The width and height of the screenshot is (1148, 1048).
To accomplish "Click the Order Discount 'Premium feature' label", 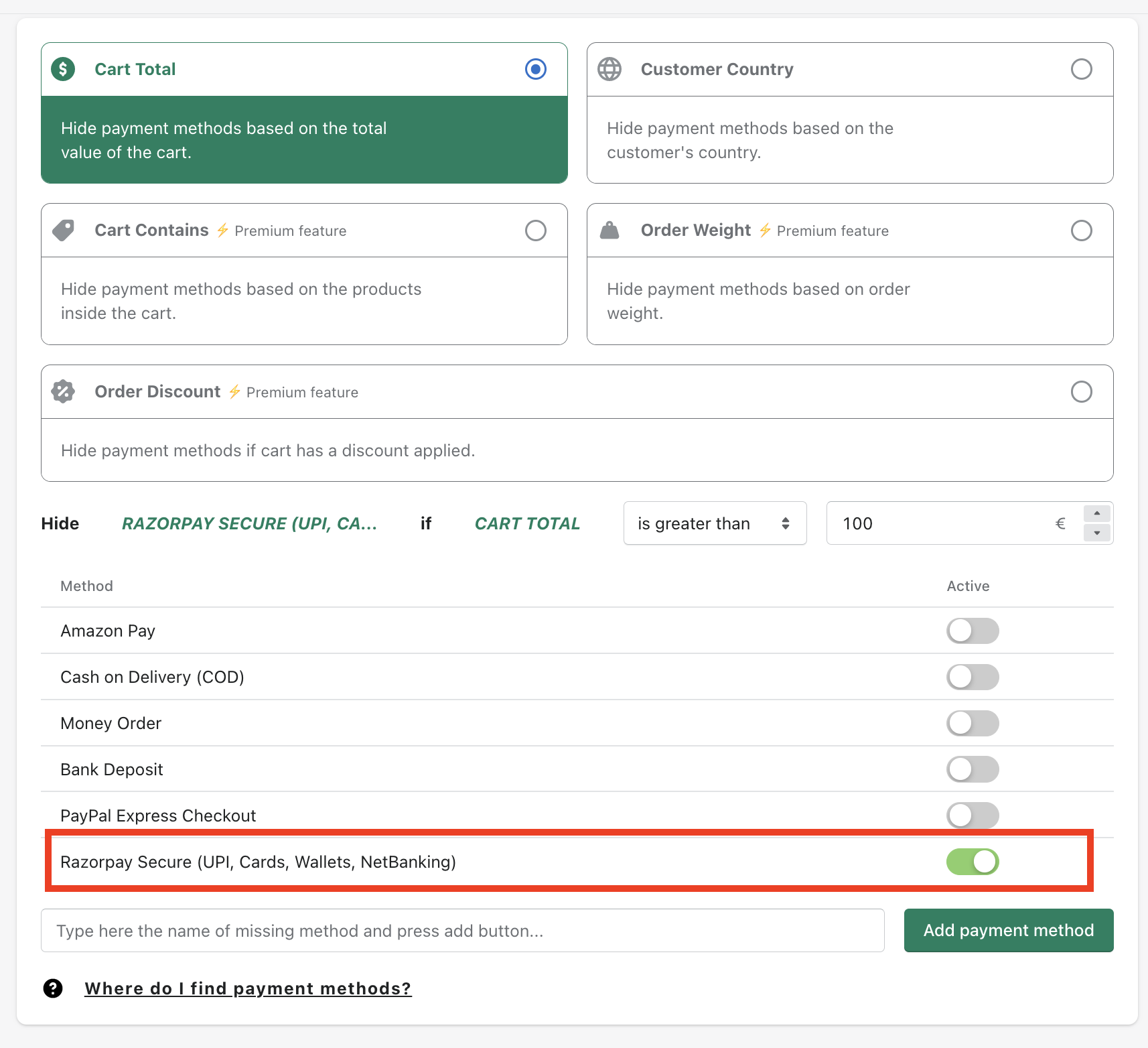I will tap(302, 392).
